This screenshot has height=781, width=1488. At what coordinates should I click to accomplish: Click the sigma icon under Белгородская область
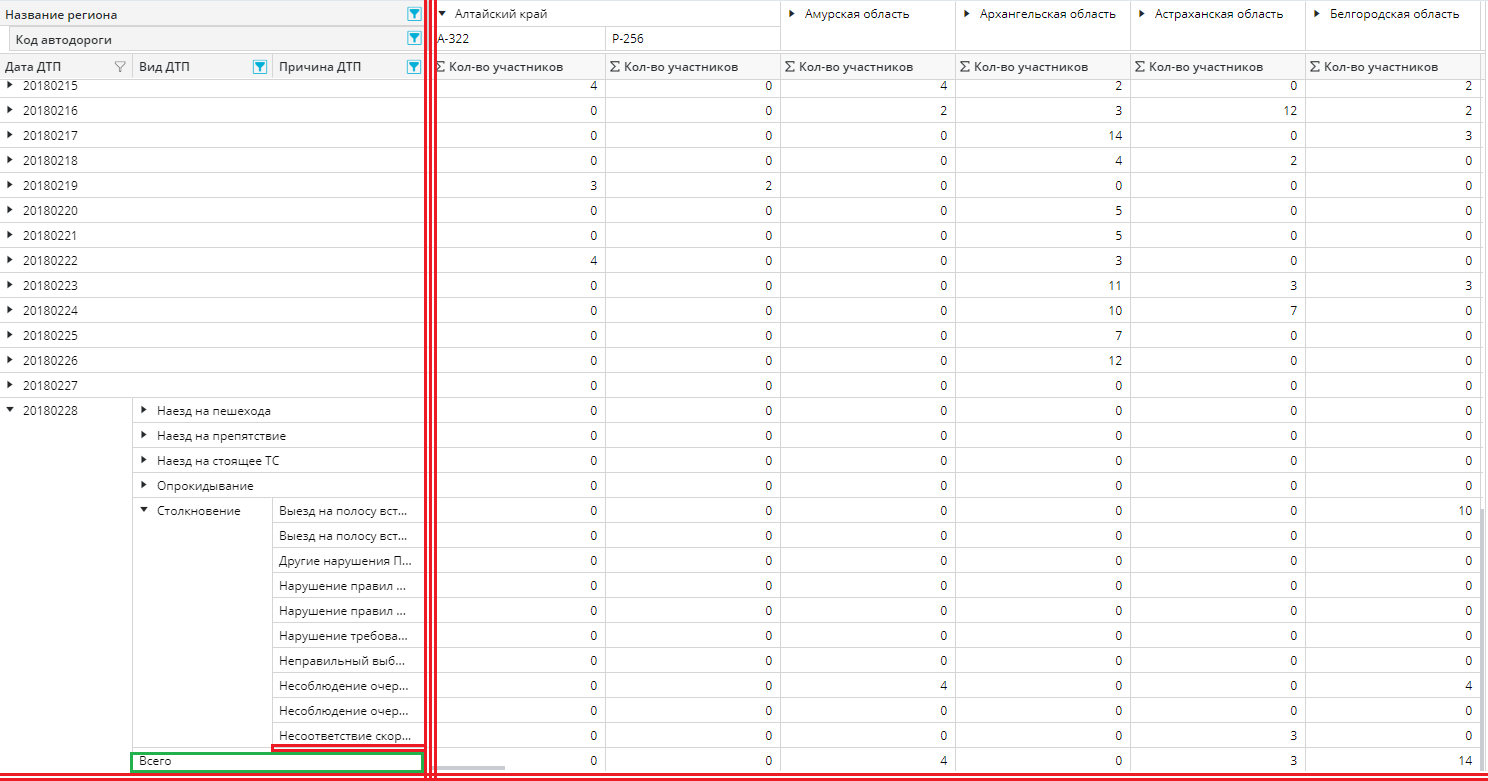1315,67
